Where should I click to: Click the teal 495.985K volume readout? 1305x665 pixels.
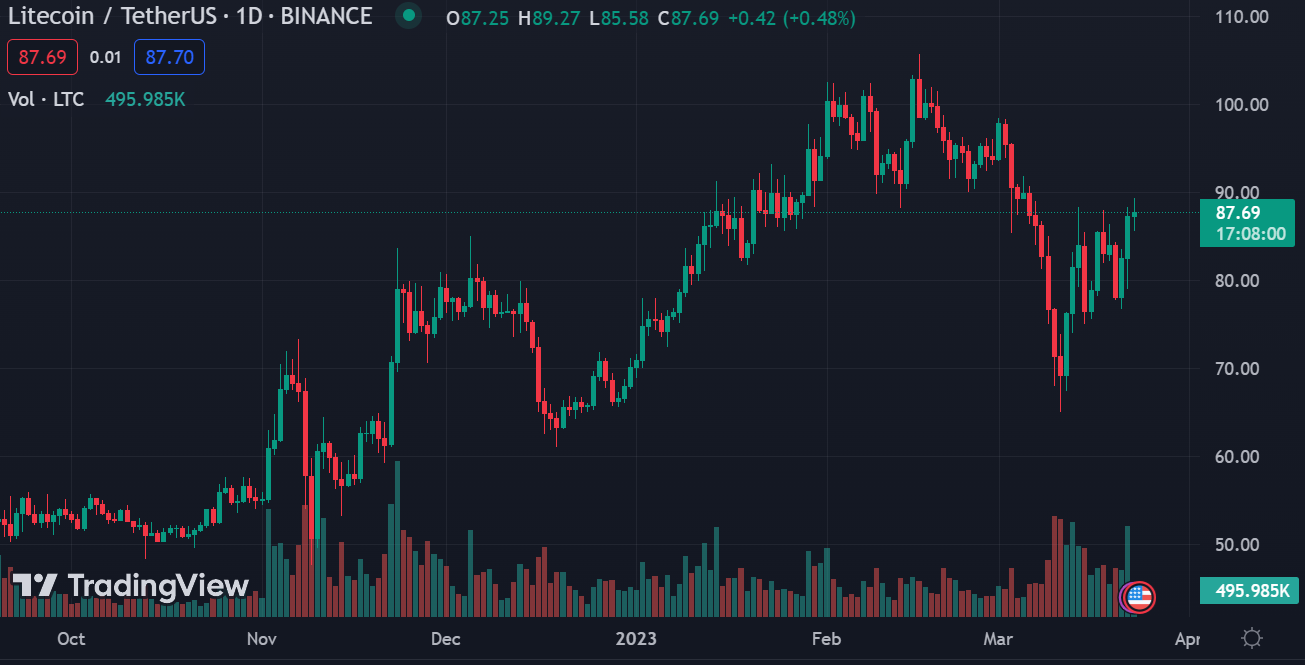click(144, 99)
